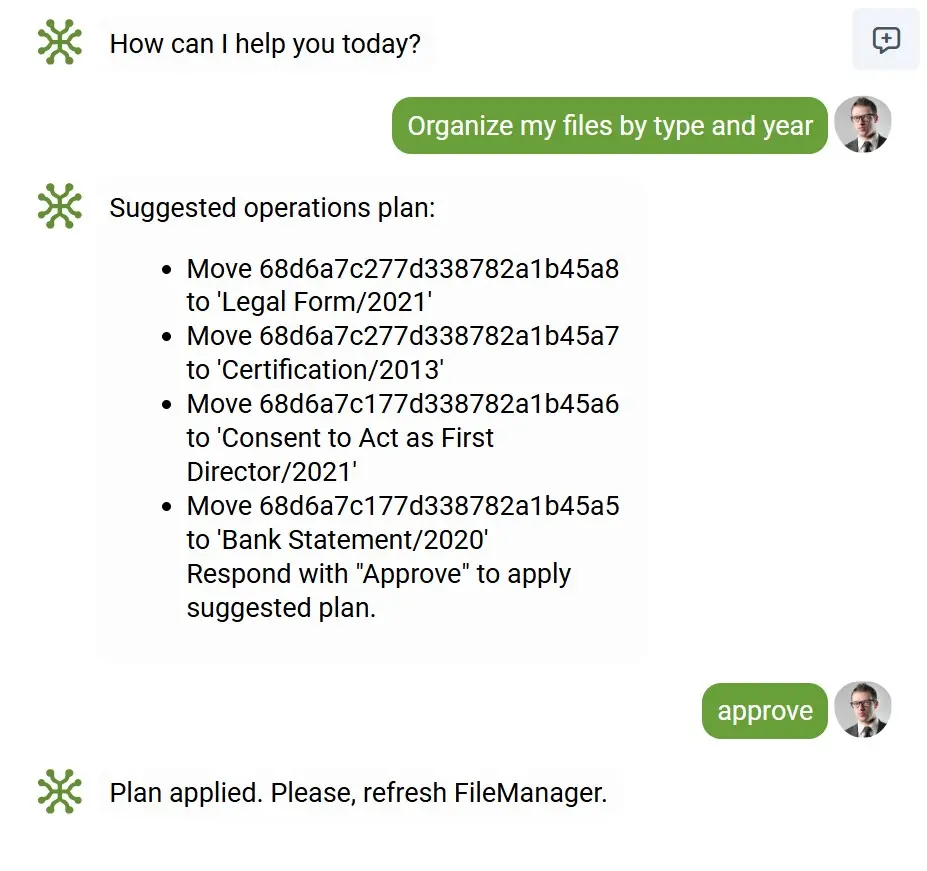Screen dimensions: 927x871
Task: Start a new chat with the plus-bubble icon
Action: [886, 40]
